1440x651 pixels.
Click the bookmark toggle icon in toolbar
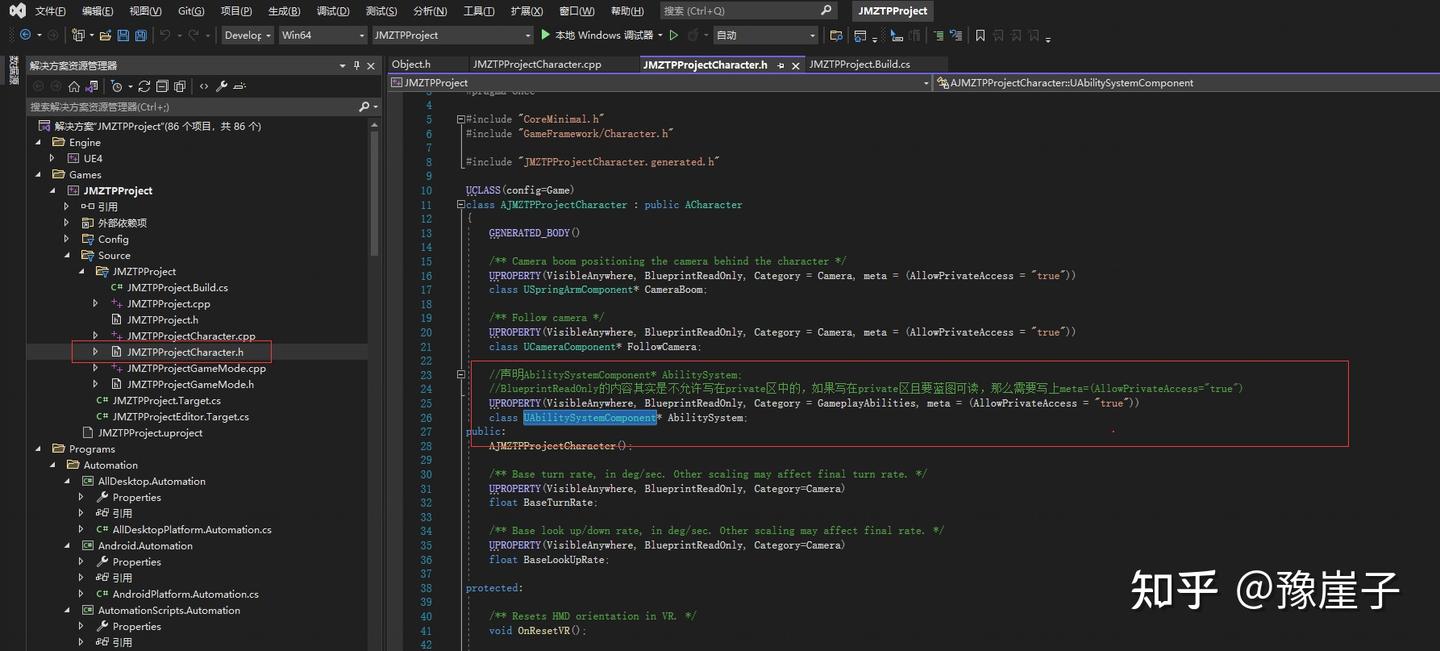(x=980, y=35)
